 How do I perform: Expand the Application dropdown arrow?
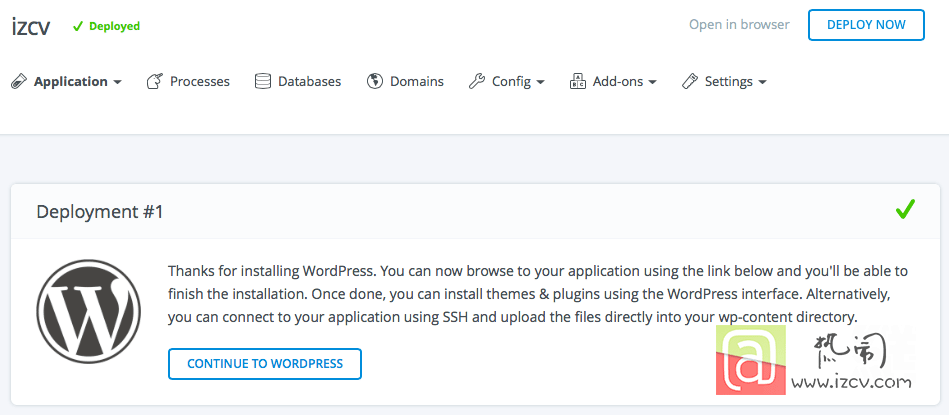117,82
